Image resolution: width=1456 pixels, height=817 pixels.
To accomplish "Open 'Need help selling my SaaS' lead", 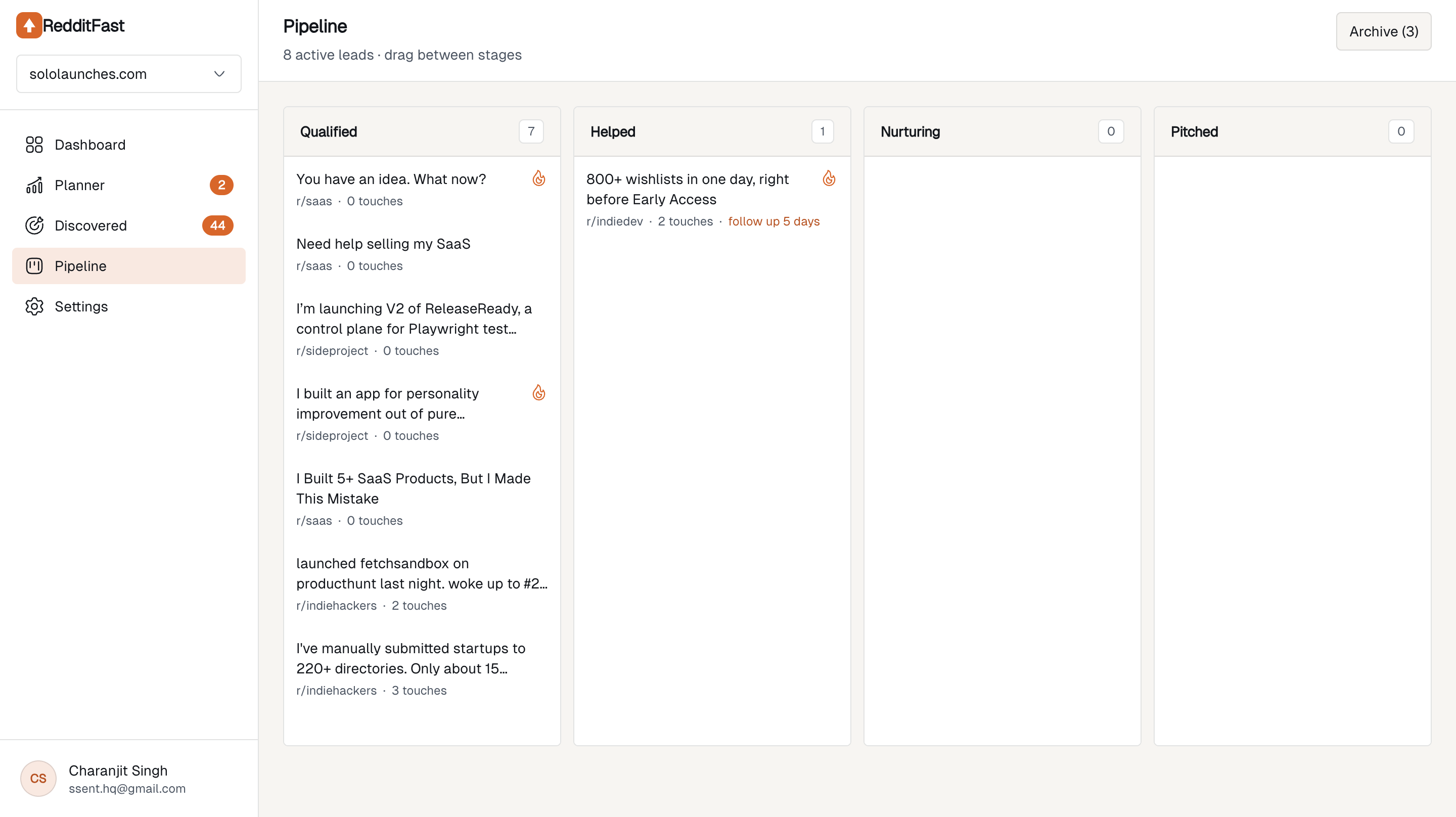I will [422, 254].
